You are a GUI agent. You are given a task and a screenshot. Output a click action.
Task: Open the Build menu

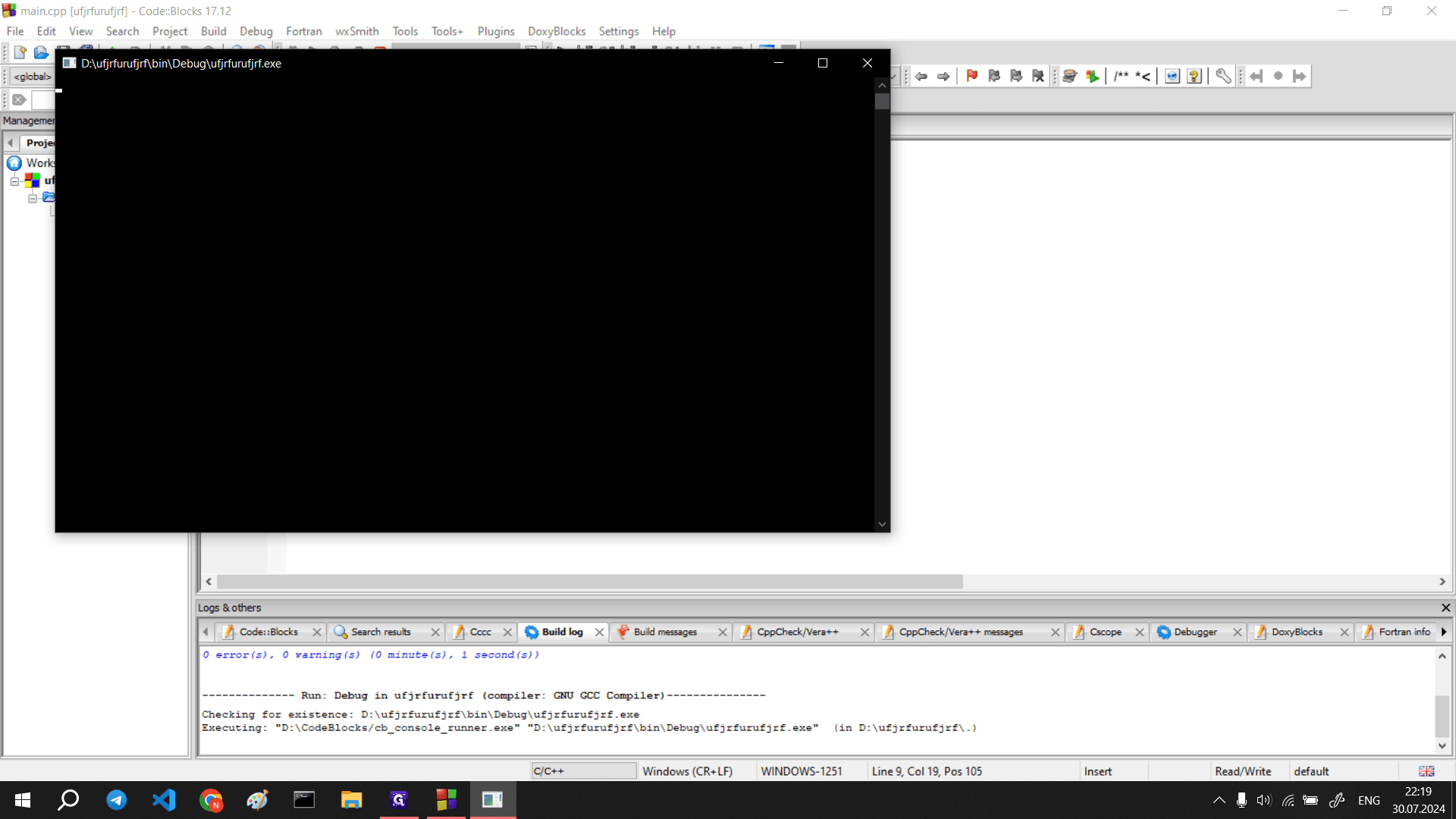(x=213, y=31)
